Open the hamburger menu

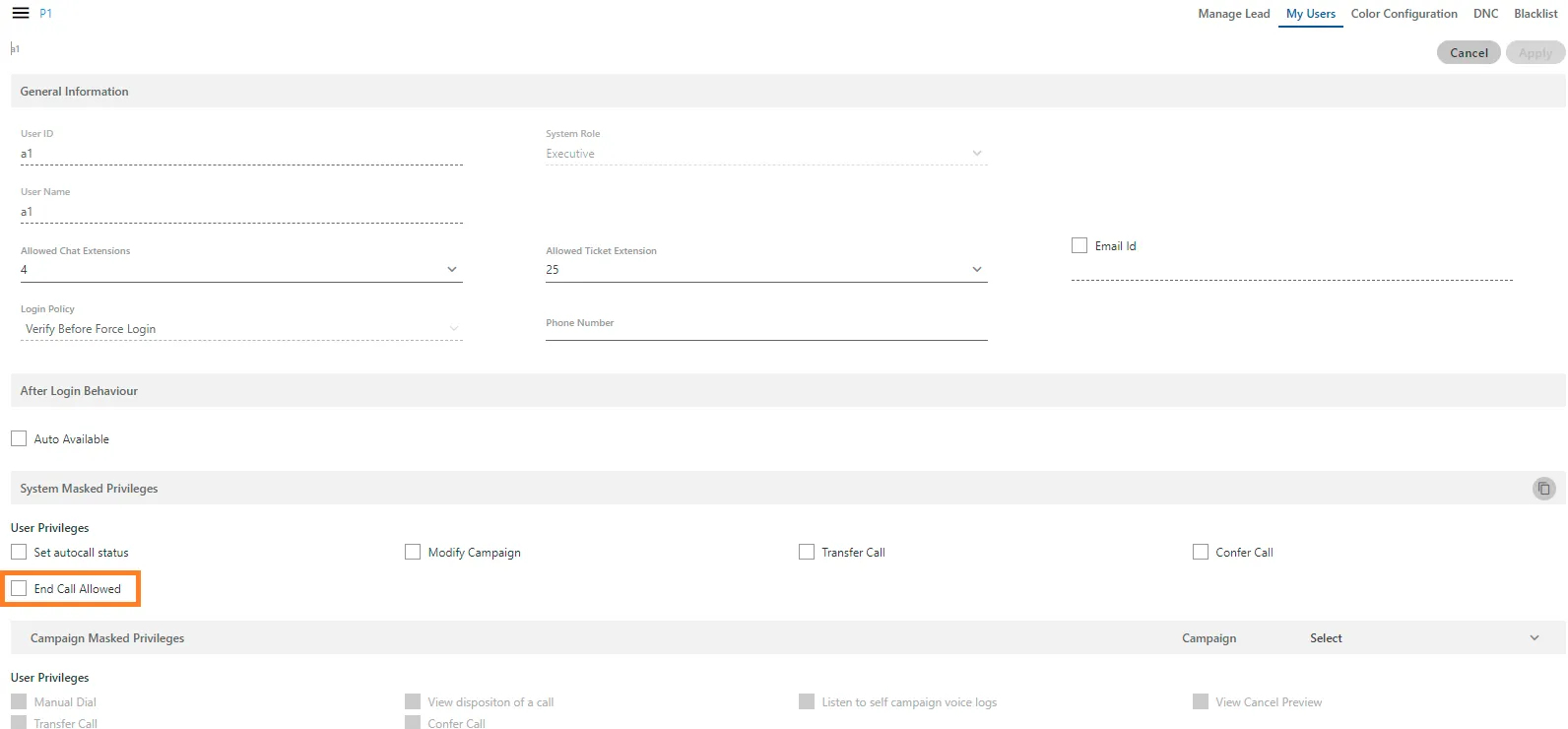pos(20,13)
